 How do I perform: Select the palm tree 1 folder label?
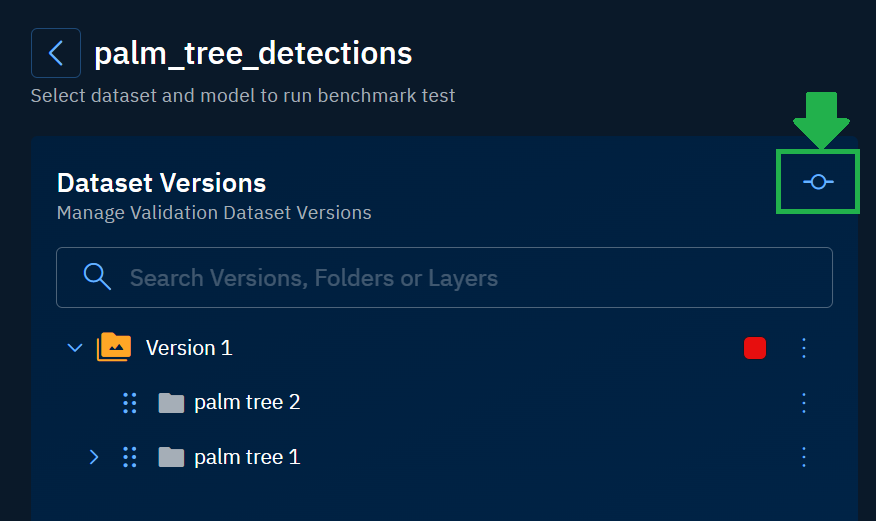(x=247, y=457)
